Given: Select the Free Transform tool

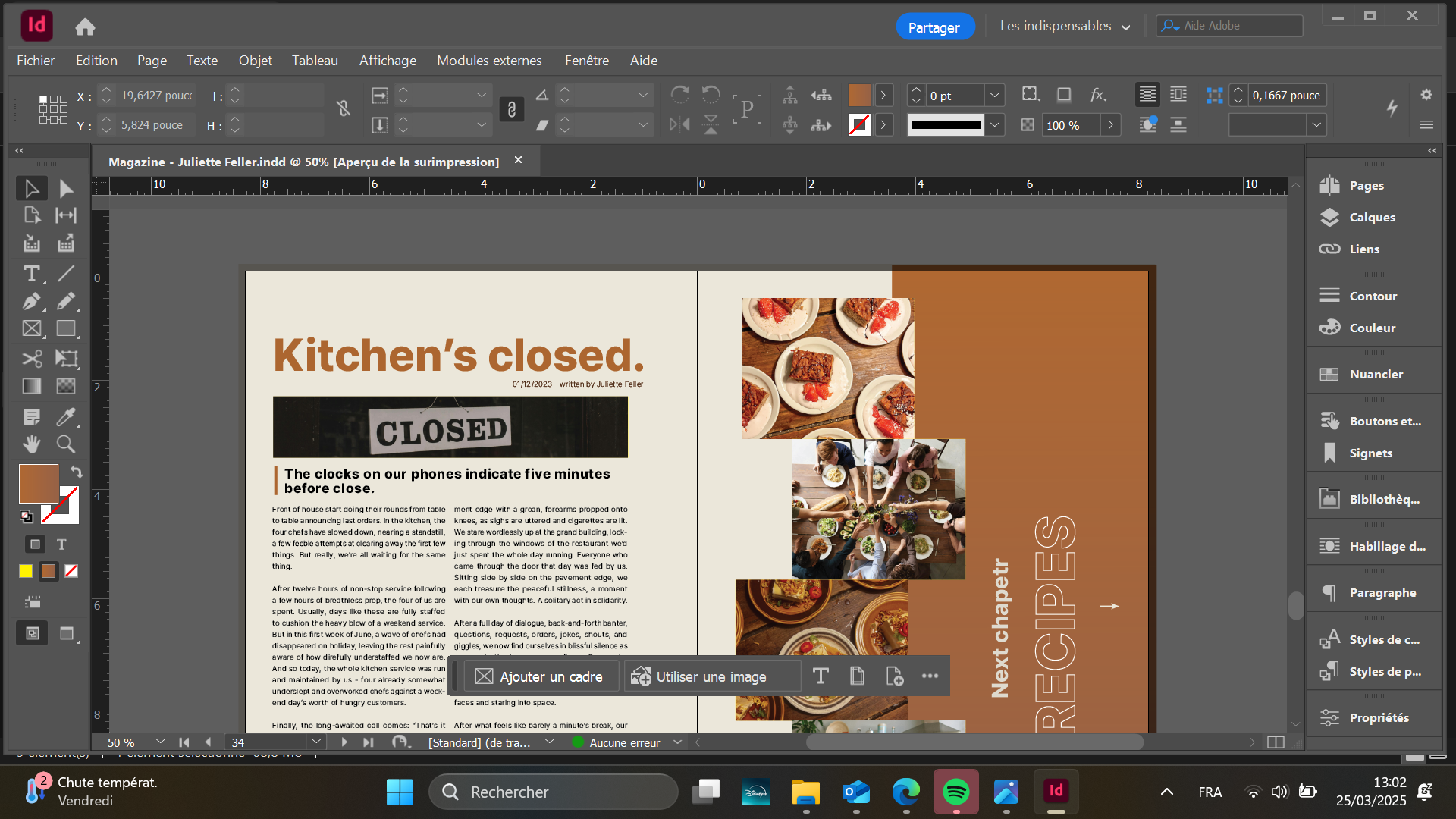Looking at the screenshot, I should pos(66,359).
